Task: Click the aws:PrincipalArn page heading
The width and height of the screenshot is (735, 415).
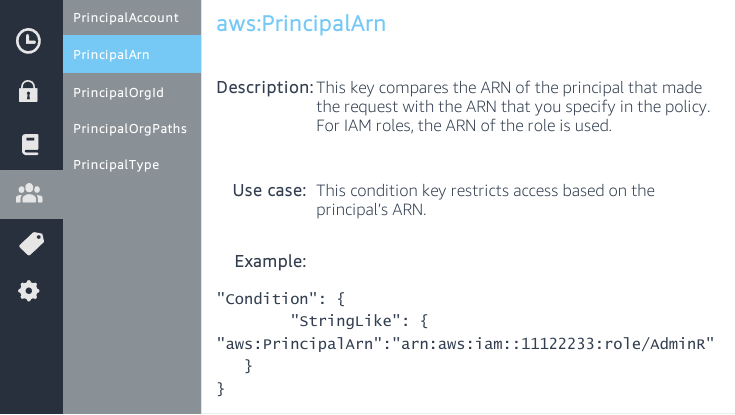Action: (301, 23)
